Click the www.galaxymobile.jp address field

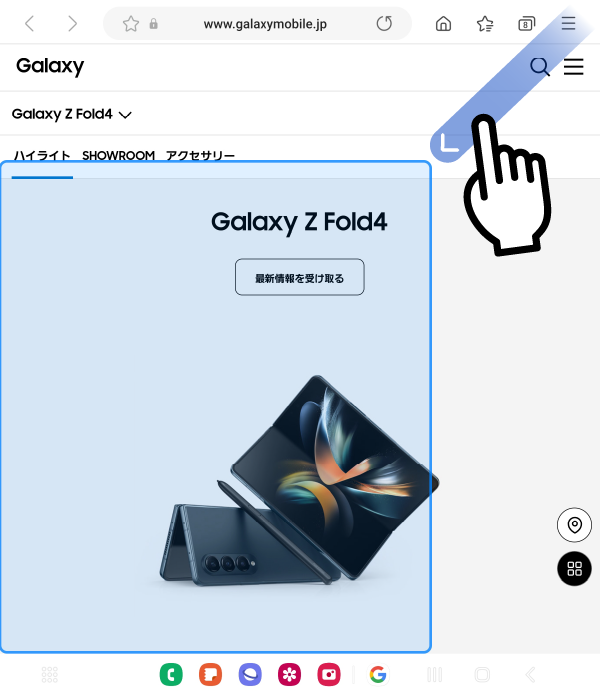click(265, 24)
